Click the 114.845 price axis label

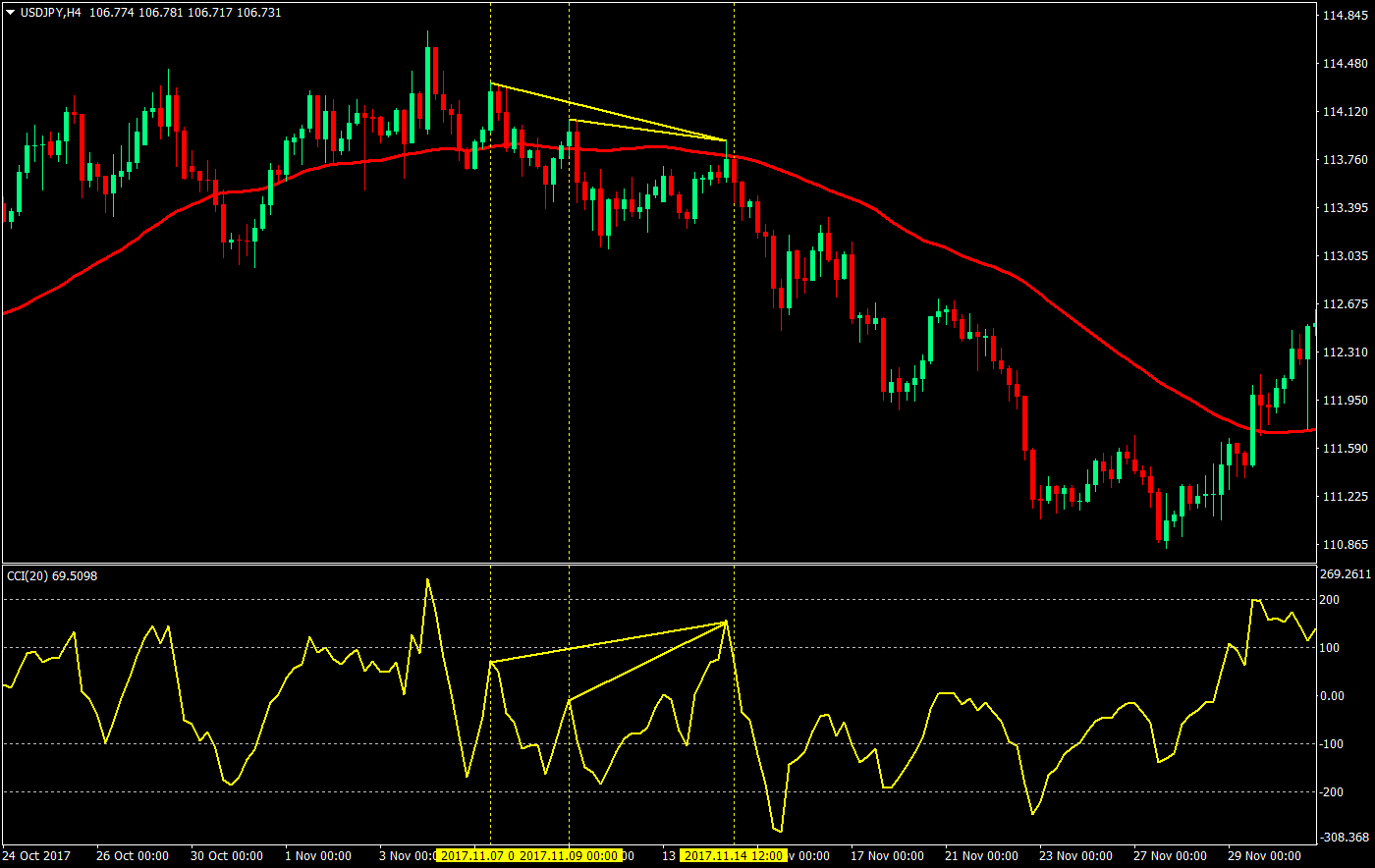(x=1347, y=16)
